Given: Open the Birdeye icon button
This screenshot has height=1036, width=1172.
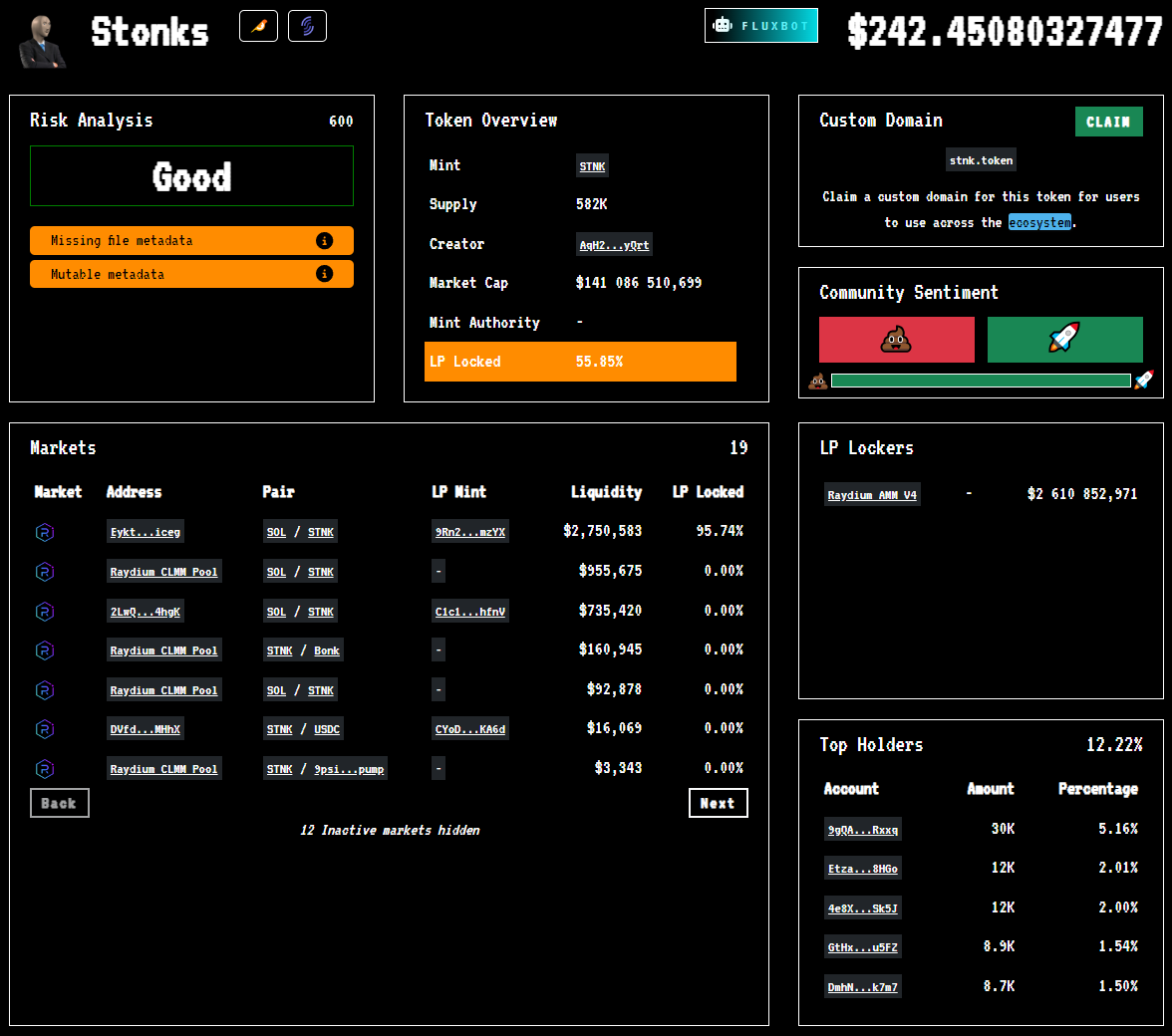Looking at the screenshot, I should click(259, 26).
